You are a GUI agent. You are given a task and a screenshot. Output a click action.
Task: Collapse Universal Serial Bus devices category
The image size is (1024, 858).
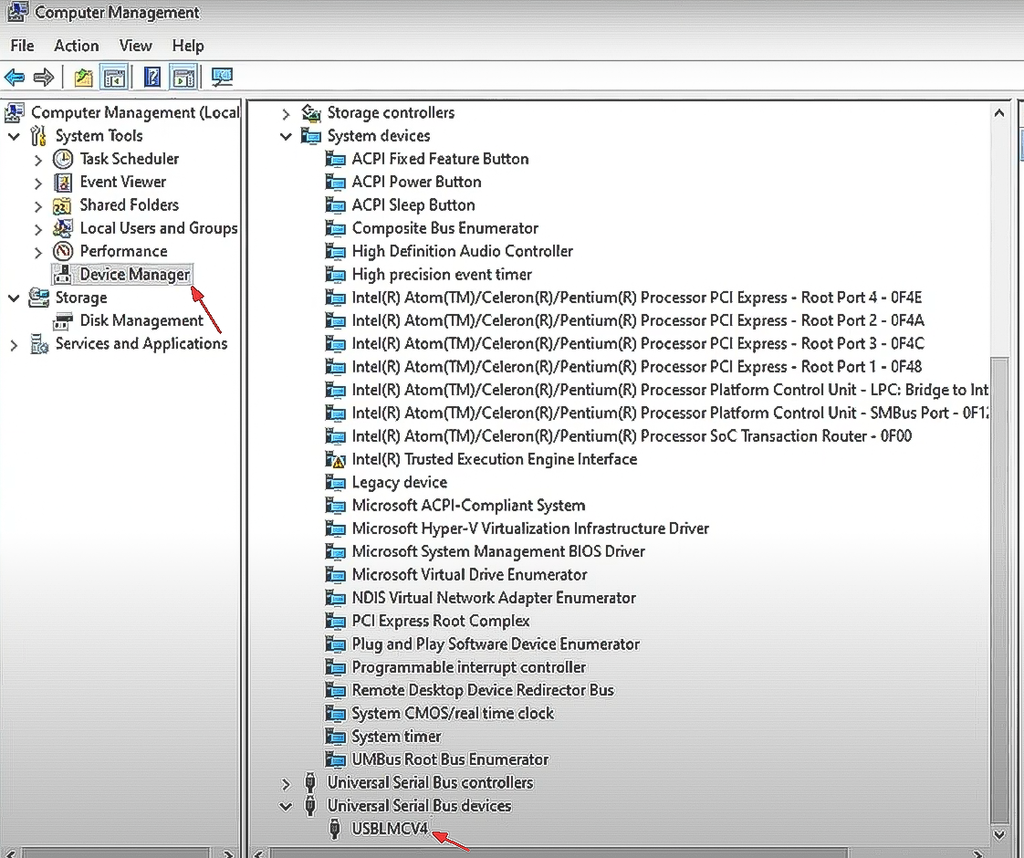[x=285, y=806]
